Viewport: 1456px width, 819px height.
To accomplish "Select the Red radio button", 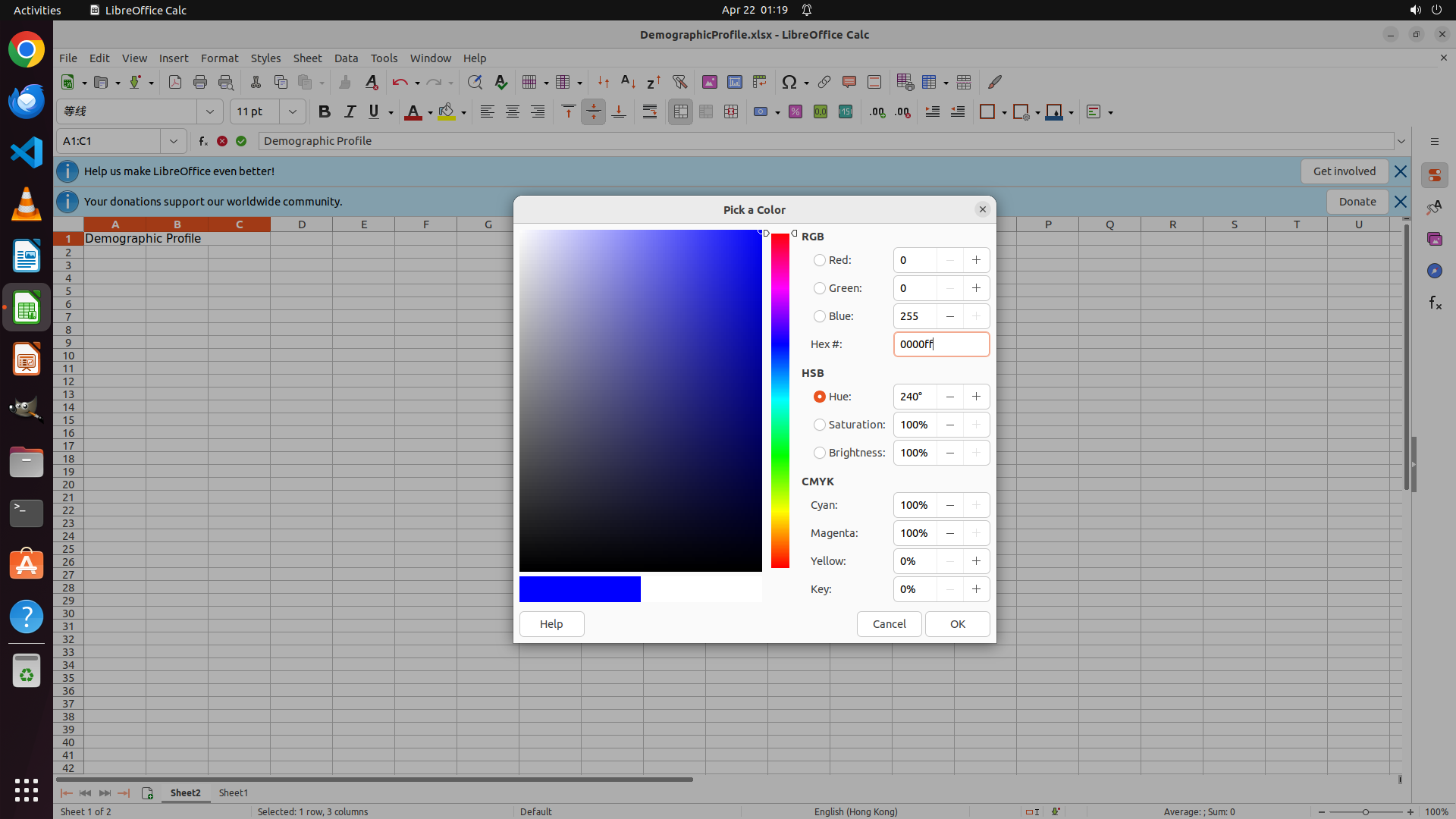I will (x=820, y=260).
